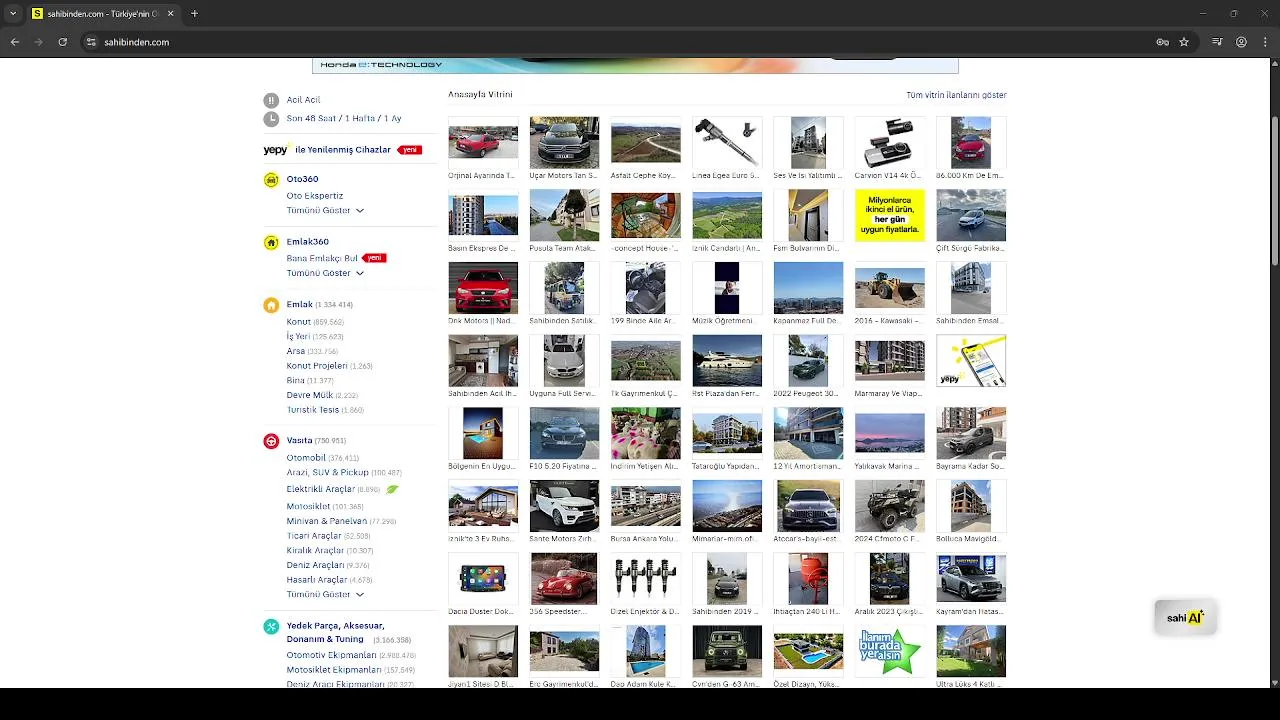Open the Devre Mülk category
1280x720 pixels.
coord(309,395)
